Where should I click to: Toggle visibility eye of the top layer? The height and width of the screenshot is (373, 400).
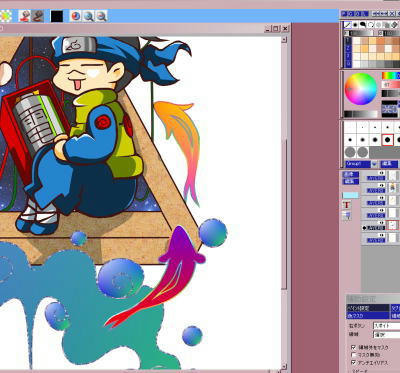point(381,173)
